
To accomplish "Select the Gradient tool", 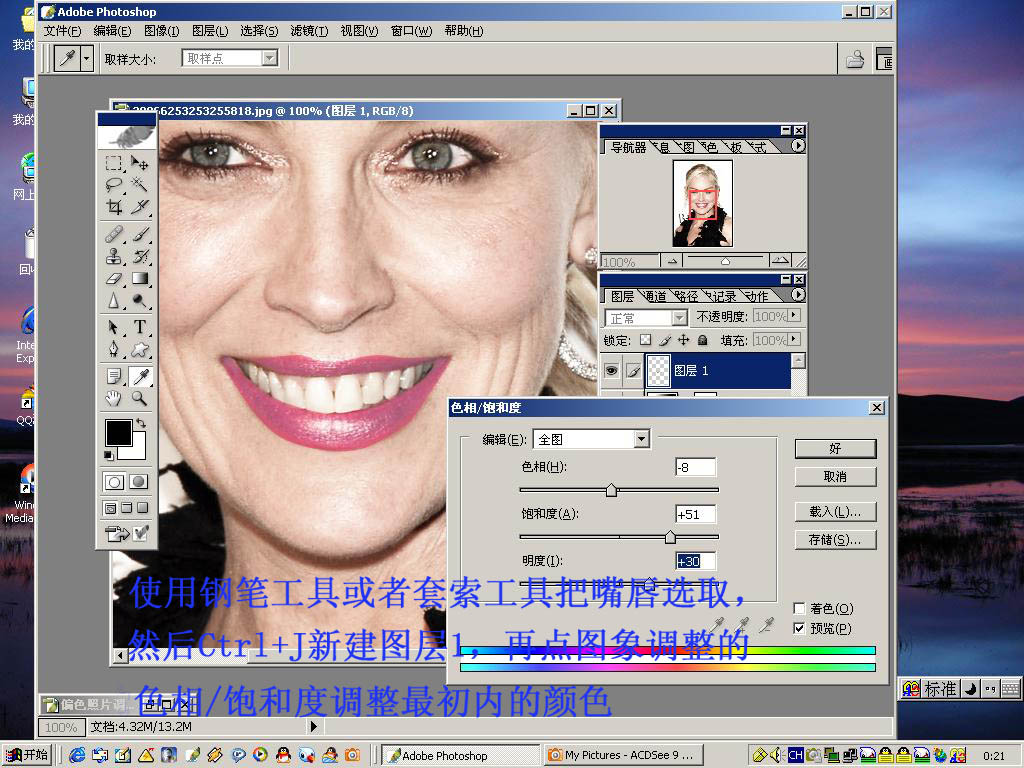I will (139, 278).
